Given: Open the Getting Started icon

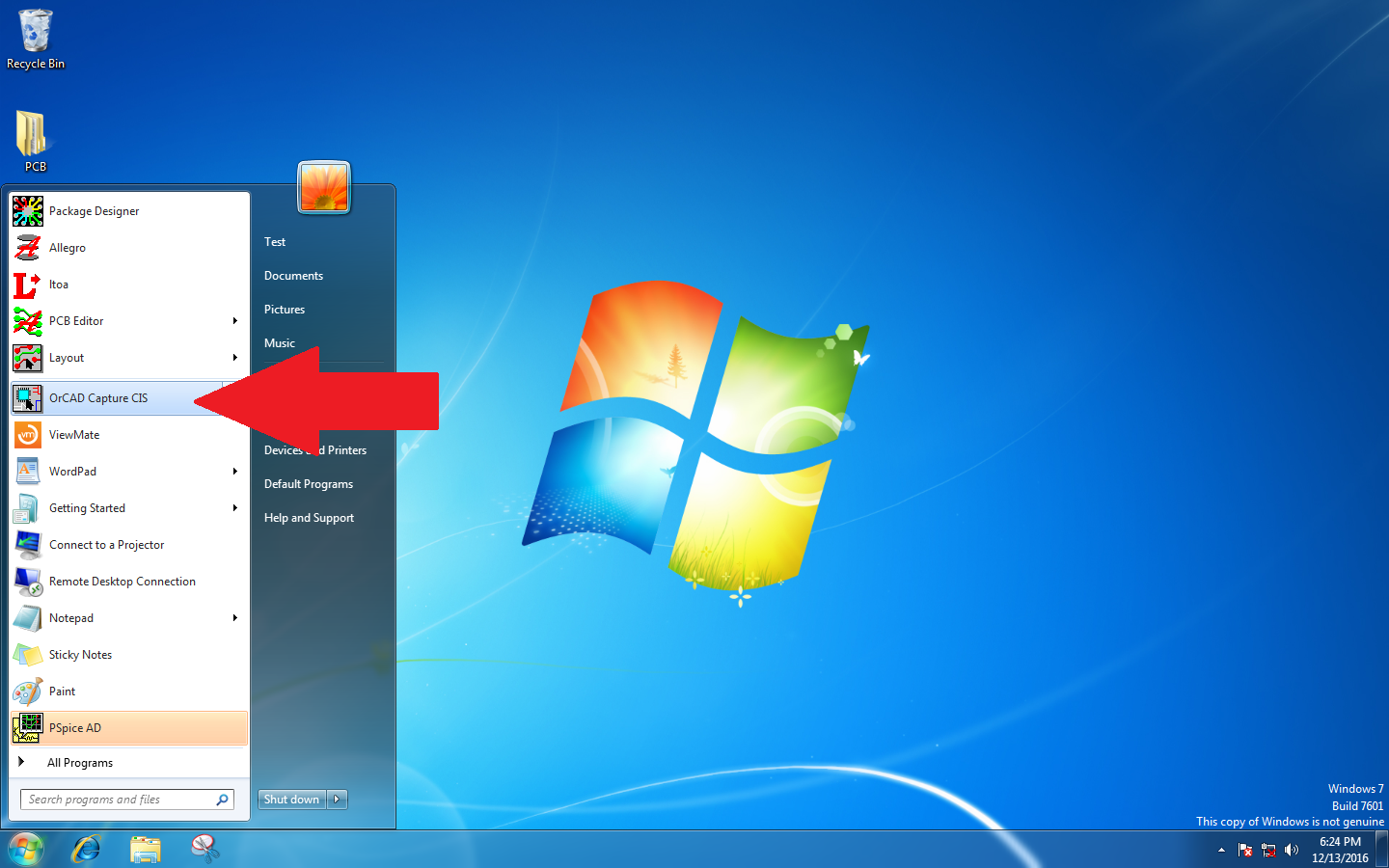Looking at the screenshot, I should coord(28,508).
